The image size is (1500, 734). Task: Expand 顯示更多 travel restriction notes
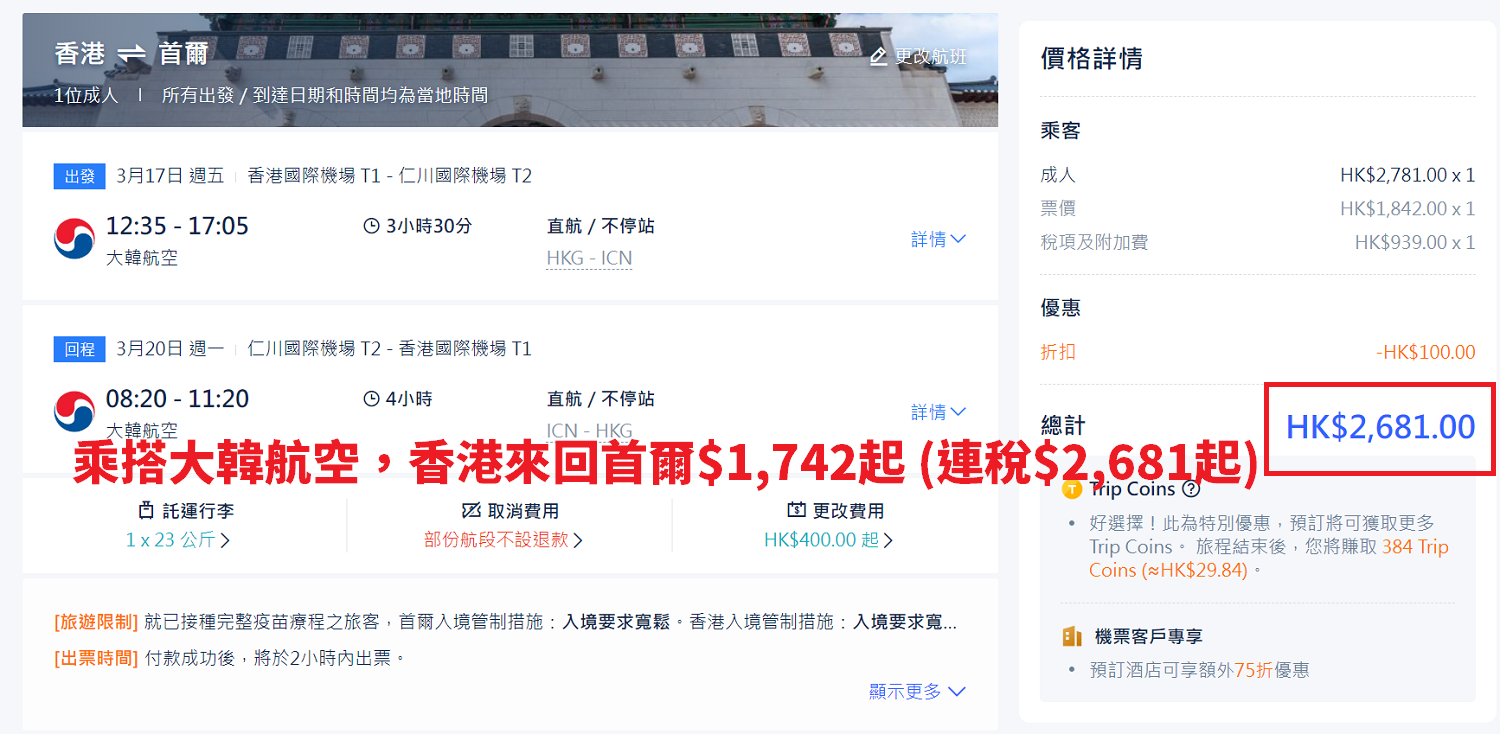point(917,691)
